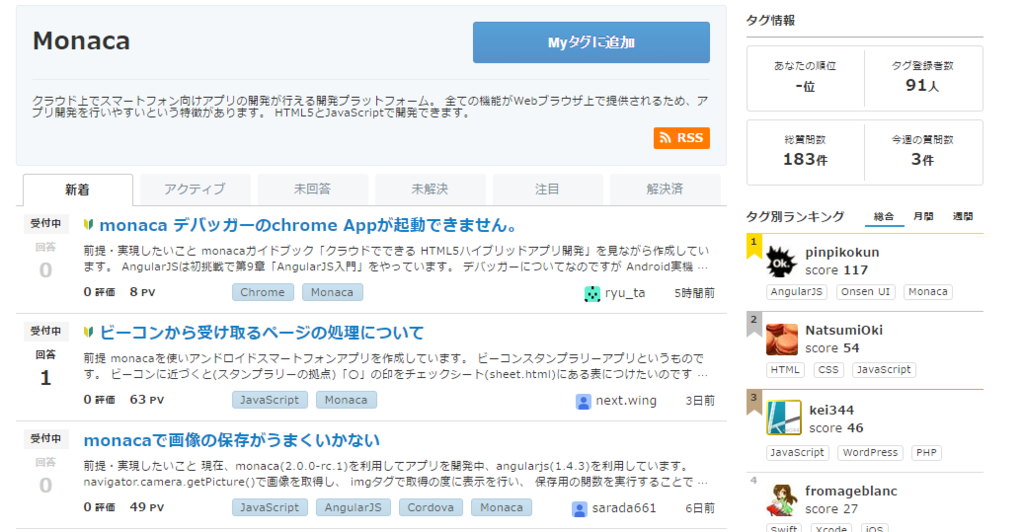1024x532 pixels.
Task: Select the 新着 tab
Action: point(78,190)
